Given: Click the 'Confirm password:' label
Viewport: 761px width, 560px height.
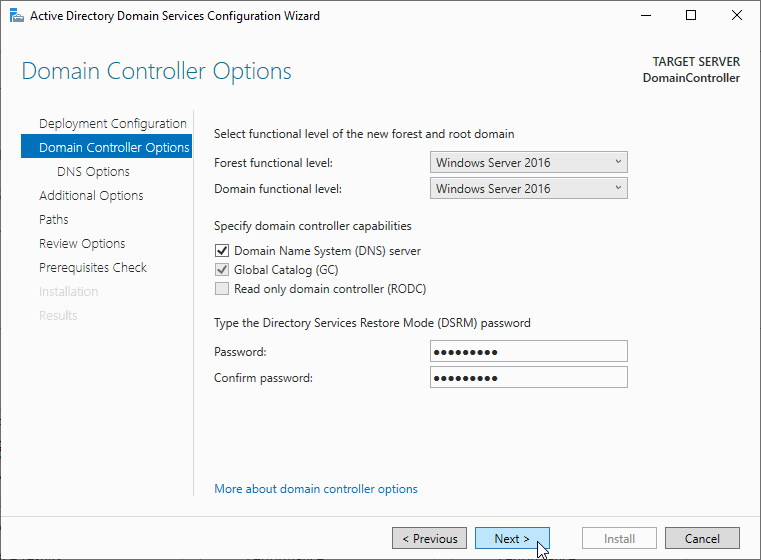Looking at the screenshot, I should coord(263,378).
